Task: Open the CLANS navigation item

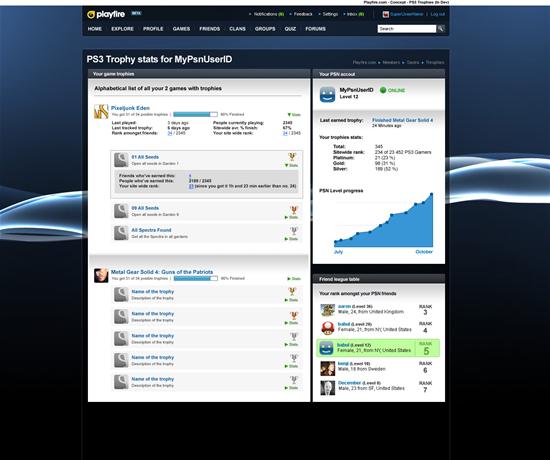Action: 237,29
